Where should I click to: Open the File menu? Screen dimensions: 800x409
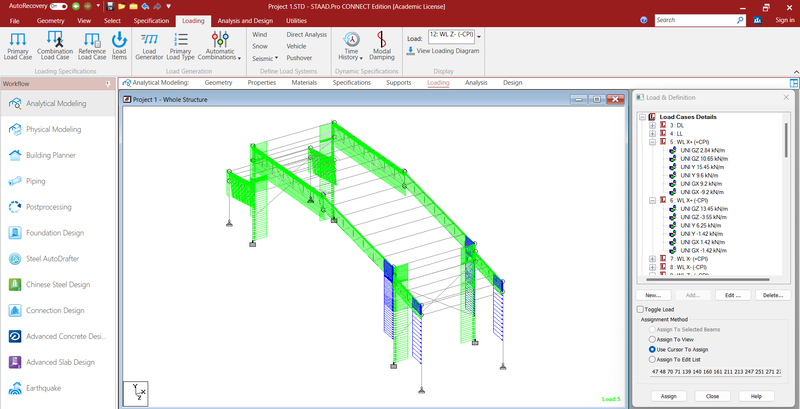coord(14,21)
